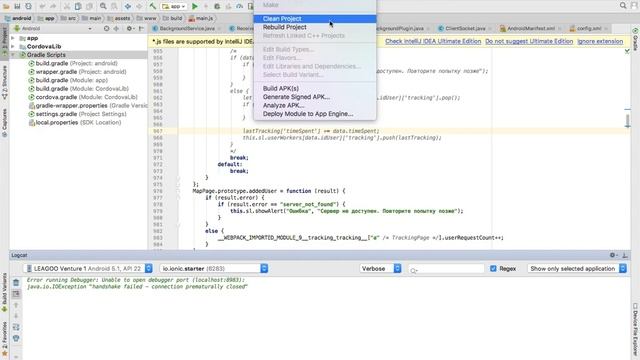Open cordova.gradle (Module: CordovaLib)
This screenshot has height=360, width=640.
click(83, 97)
